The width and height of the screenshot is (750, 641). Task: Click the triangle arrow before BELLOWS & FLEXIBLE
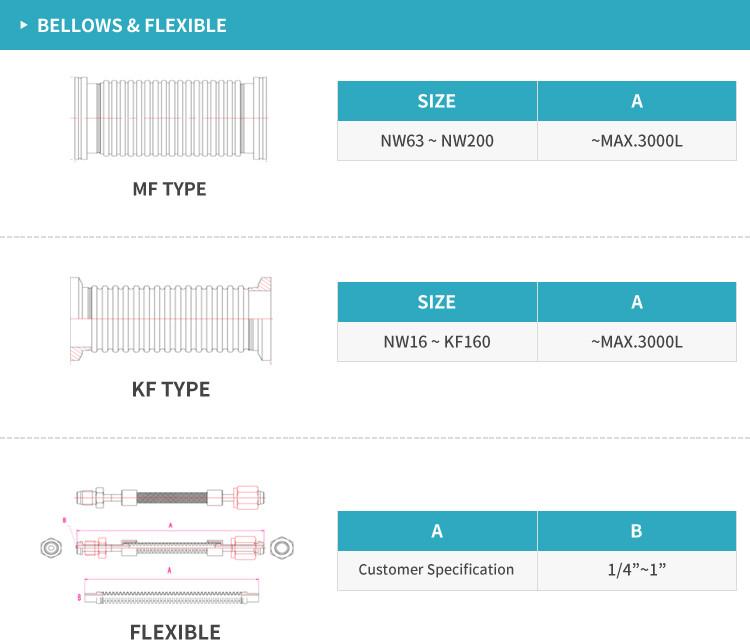click(24, 25)
